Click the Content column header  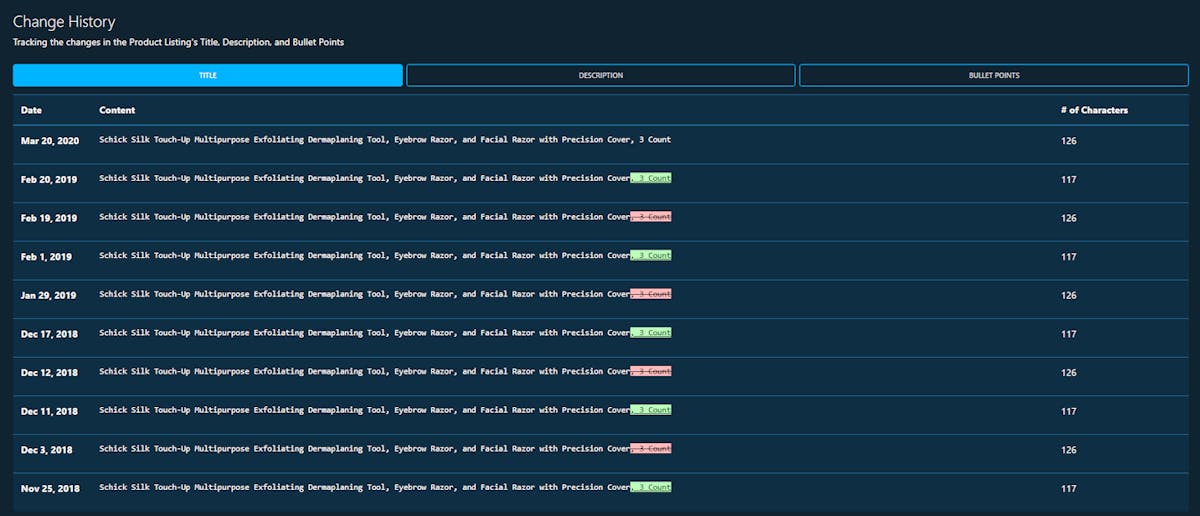click(x=117, y=110)
